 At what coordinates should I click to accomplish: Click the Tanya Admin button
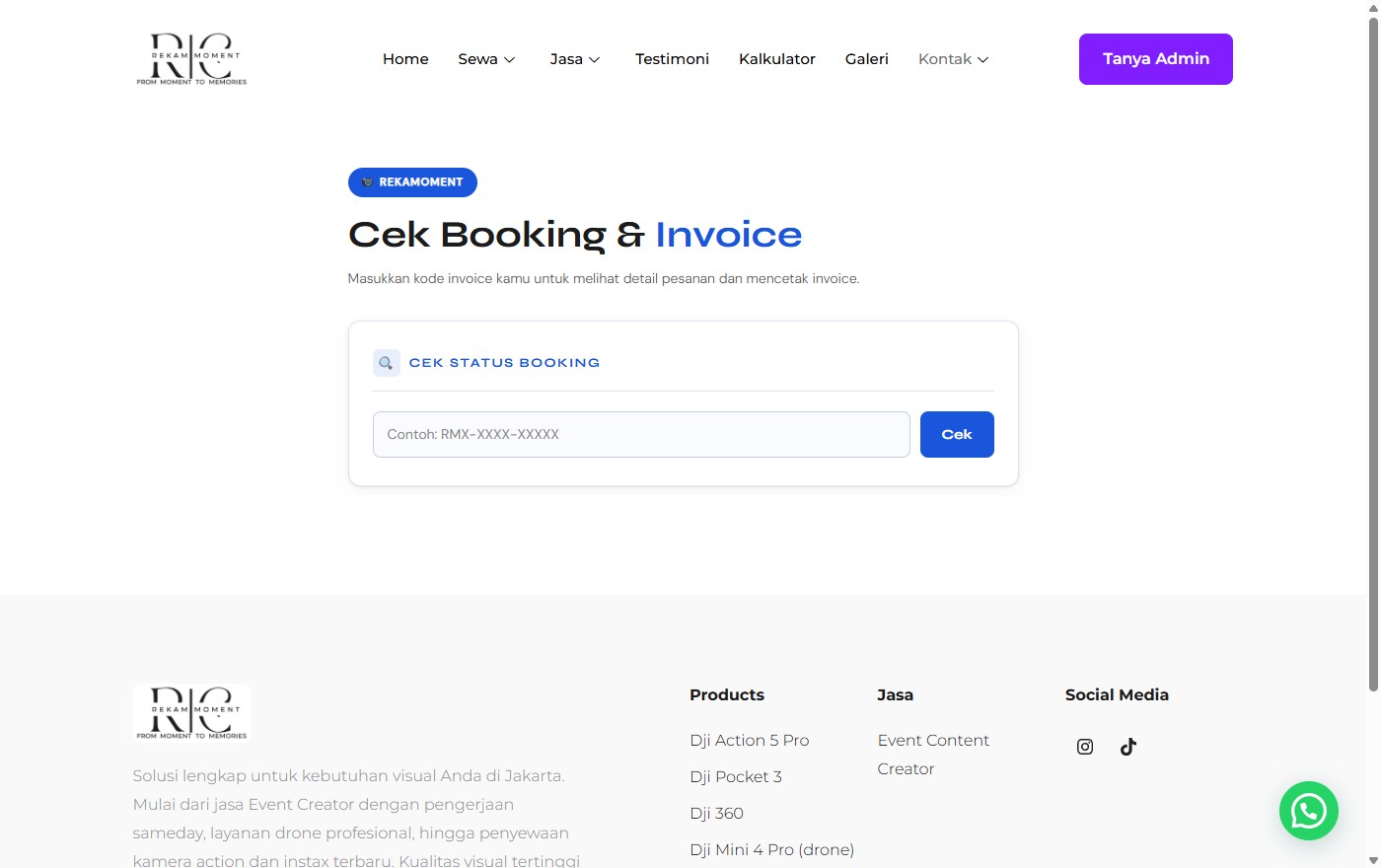[1156, 59]
